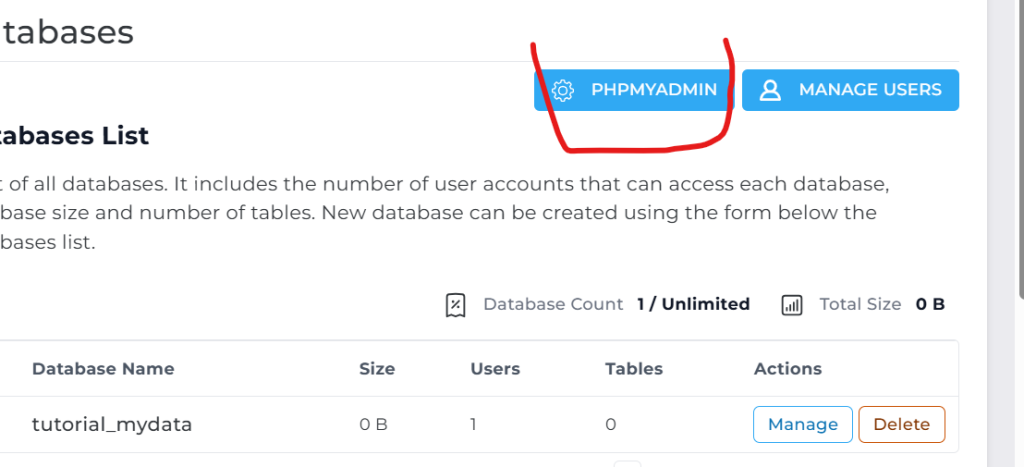Click the Users count in tutorial_mydata row
1024x467 pixels.
point(473,425)
